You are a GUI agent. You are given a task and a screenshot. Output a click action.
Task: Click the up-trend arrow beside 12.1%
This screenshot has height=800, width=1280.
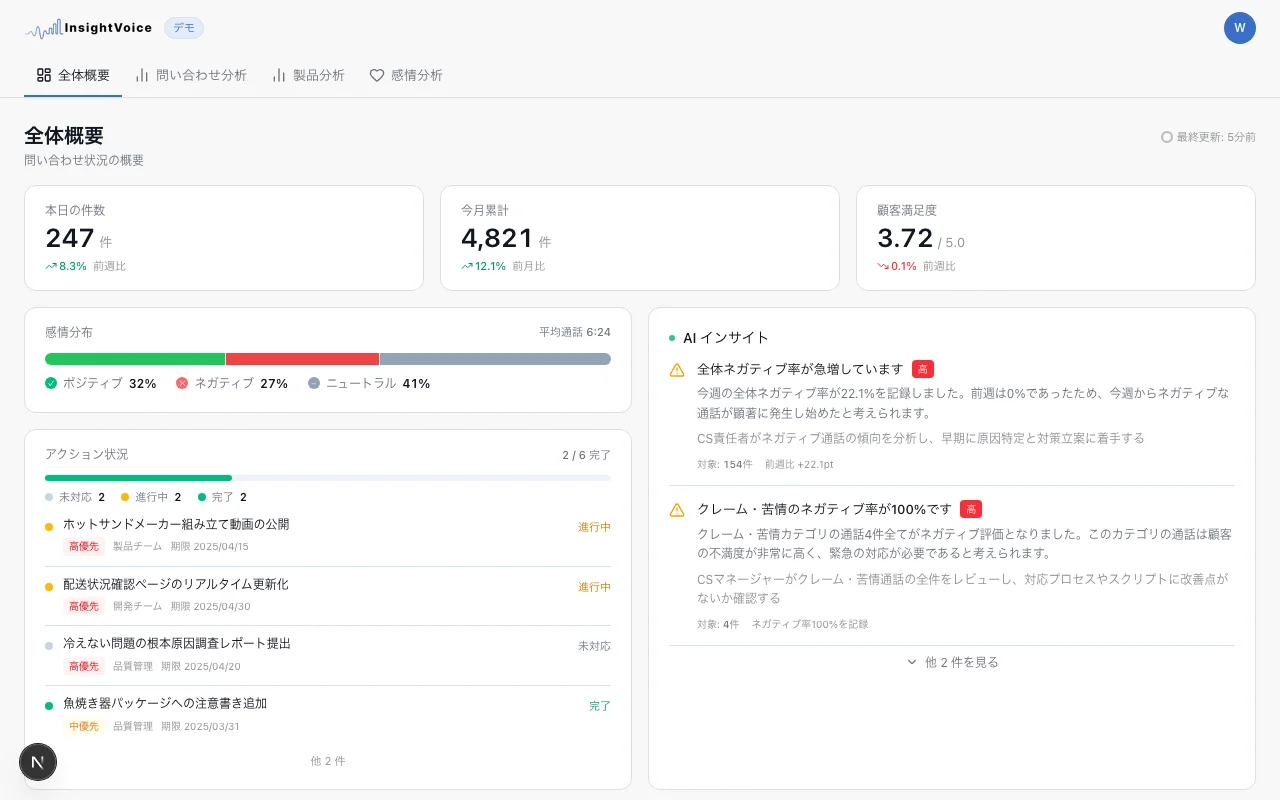click(x=467, y=266)
